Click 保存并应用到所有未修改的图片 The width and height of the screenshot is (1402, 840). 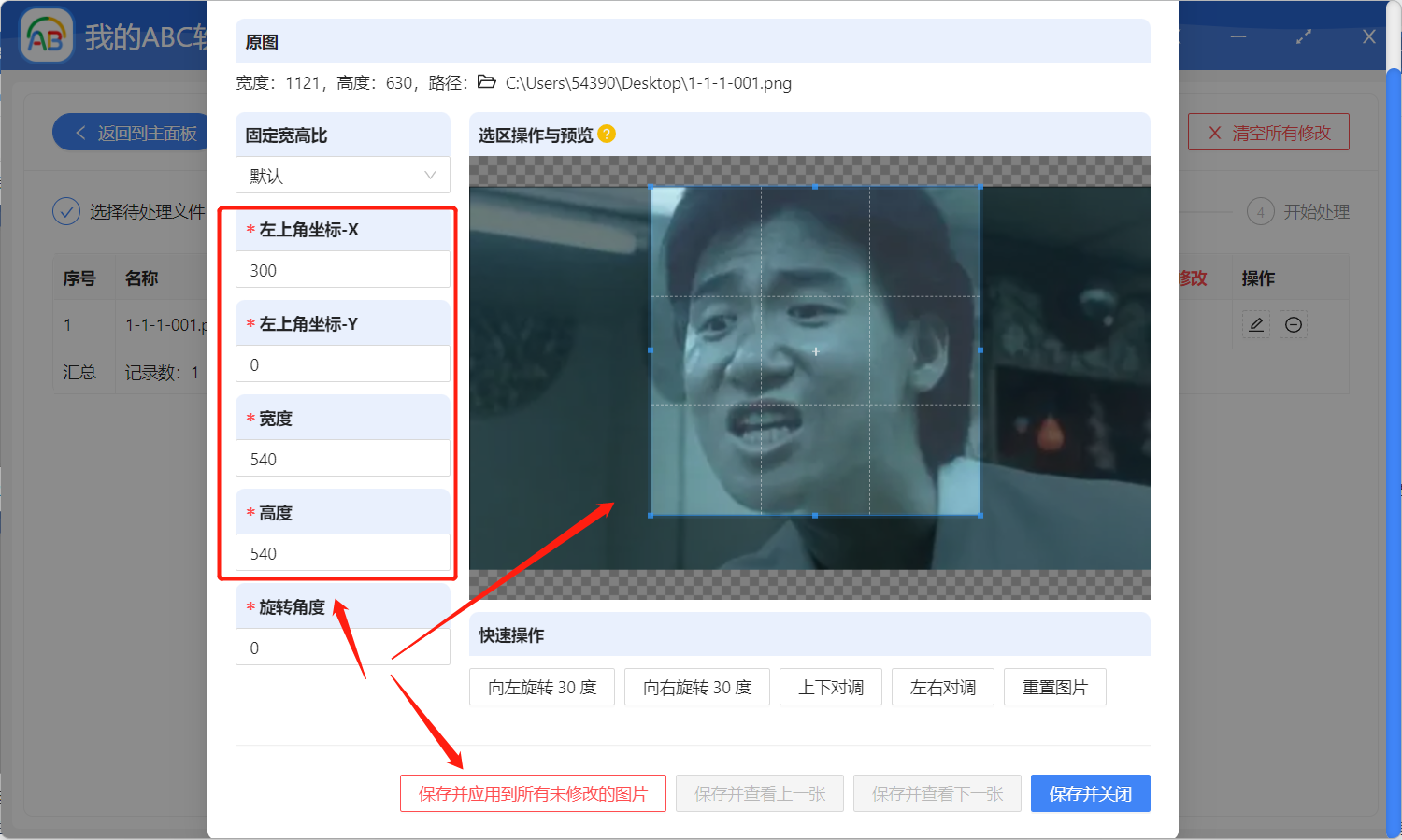point(533,793)
